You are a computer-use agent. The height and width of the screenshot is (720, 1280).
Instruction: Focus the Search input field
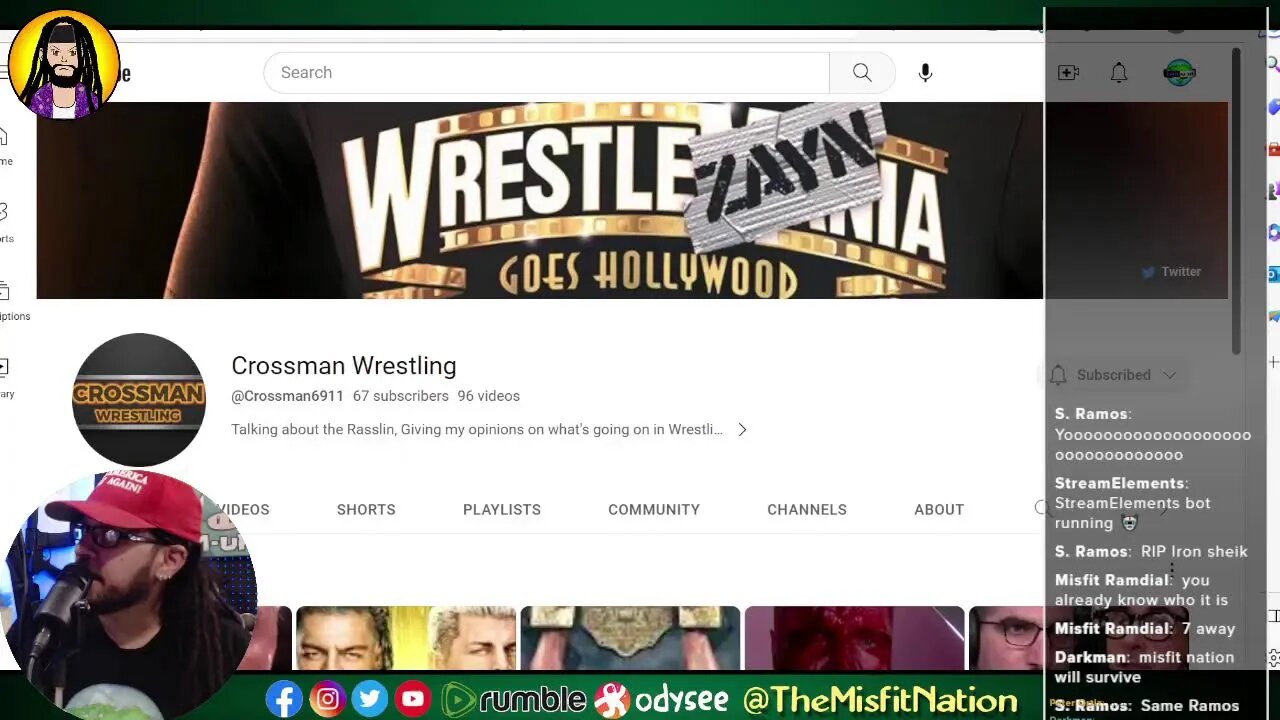(x=546, y=72)
